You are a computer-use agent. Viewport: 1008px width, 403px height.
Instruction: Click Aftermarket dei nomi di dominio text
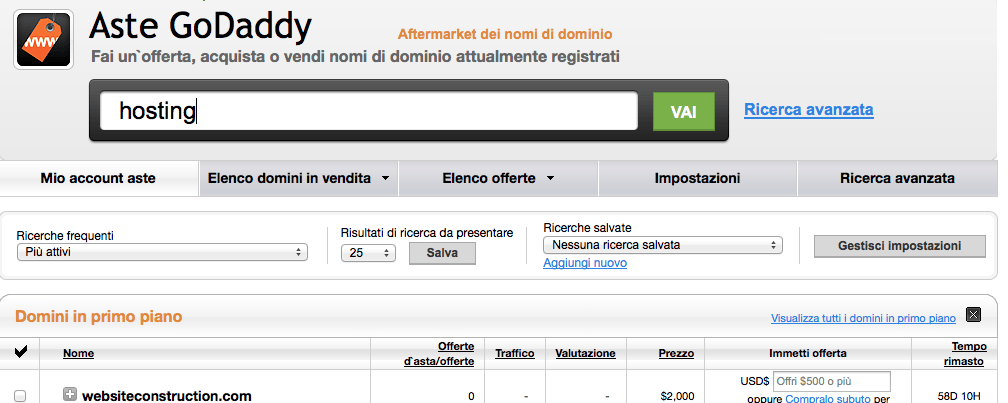[505, 34]
